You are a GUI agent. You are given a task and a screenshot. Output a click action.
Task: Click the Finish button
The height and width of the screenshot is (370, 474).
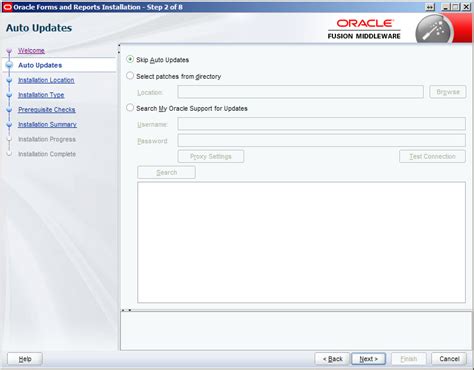[409, 359]
